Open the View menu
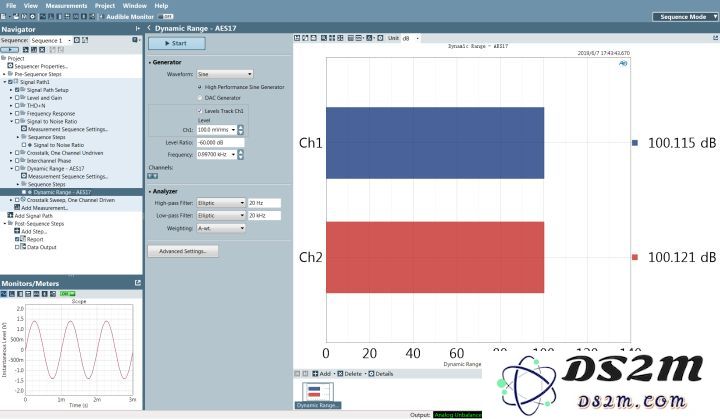Image resolution: width=720 pixels, height=419 pixels. pos(31,6)
